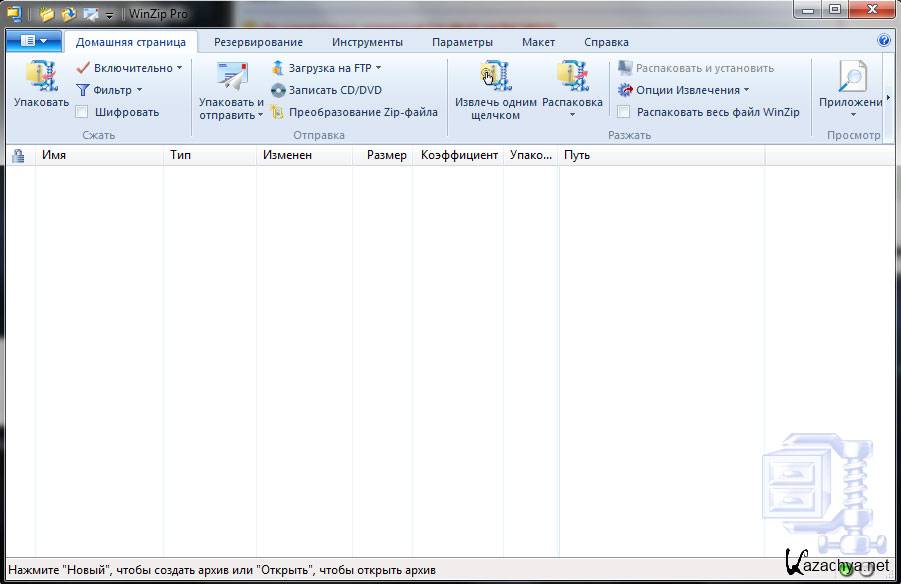Open the Загрузка на FTP dropdown
901x584 pixels.
(x=378, y=68)
